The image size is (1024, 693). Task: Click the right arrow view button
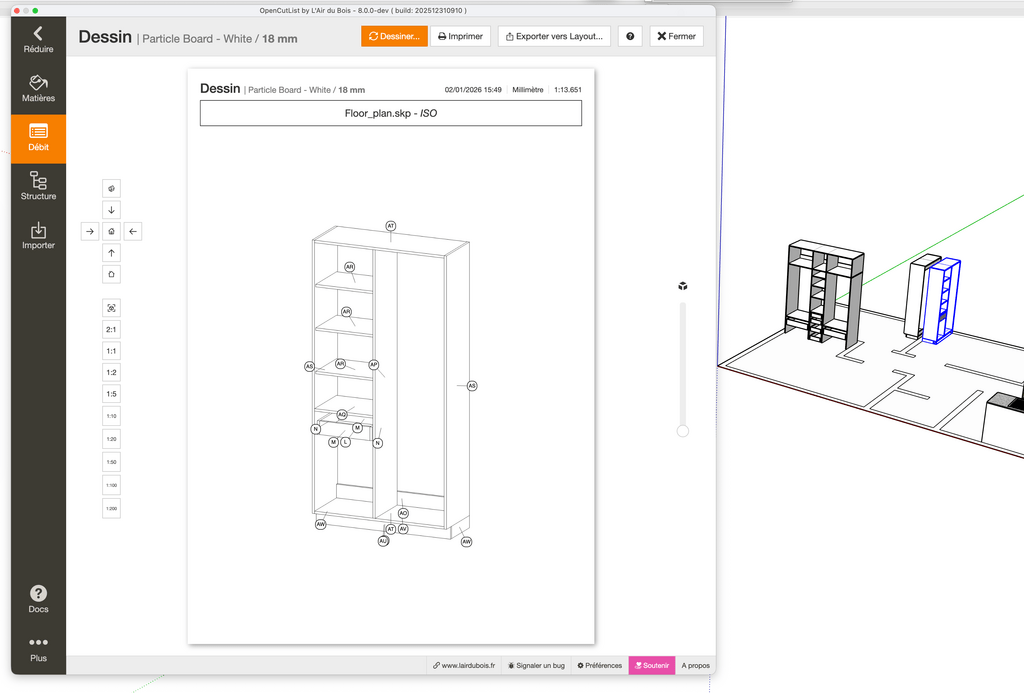tap(90, 232)
